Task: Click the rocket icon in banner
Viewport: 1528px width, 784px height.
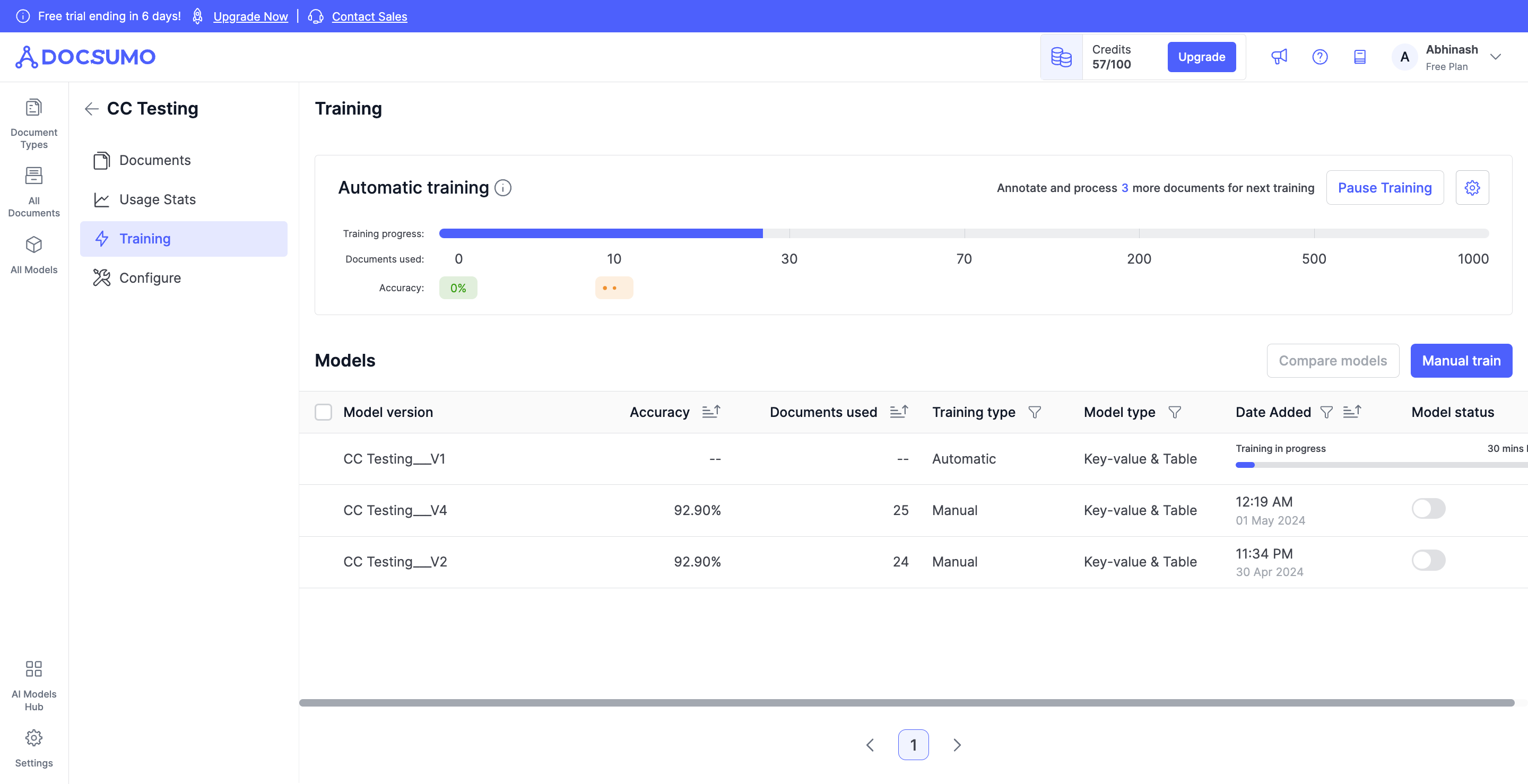Action: tap(197, 16)
